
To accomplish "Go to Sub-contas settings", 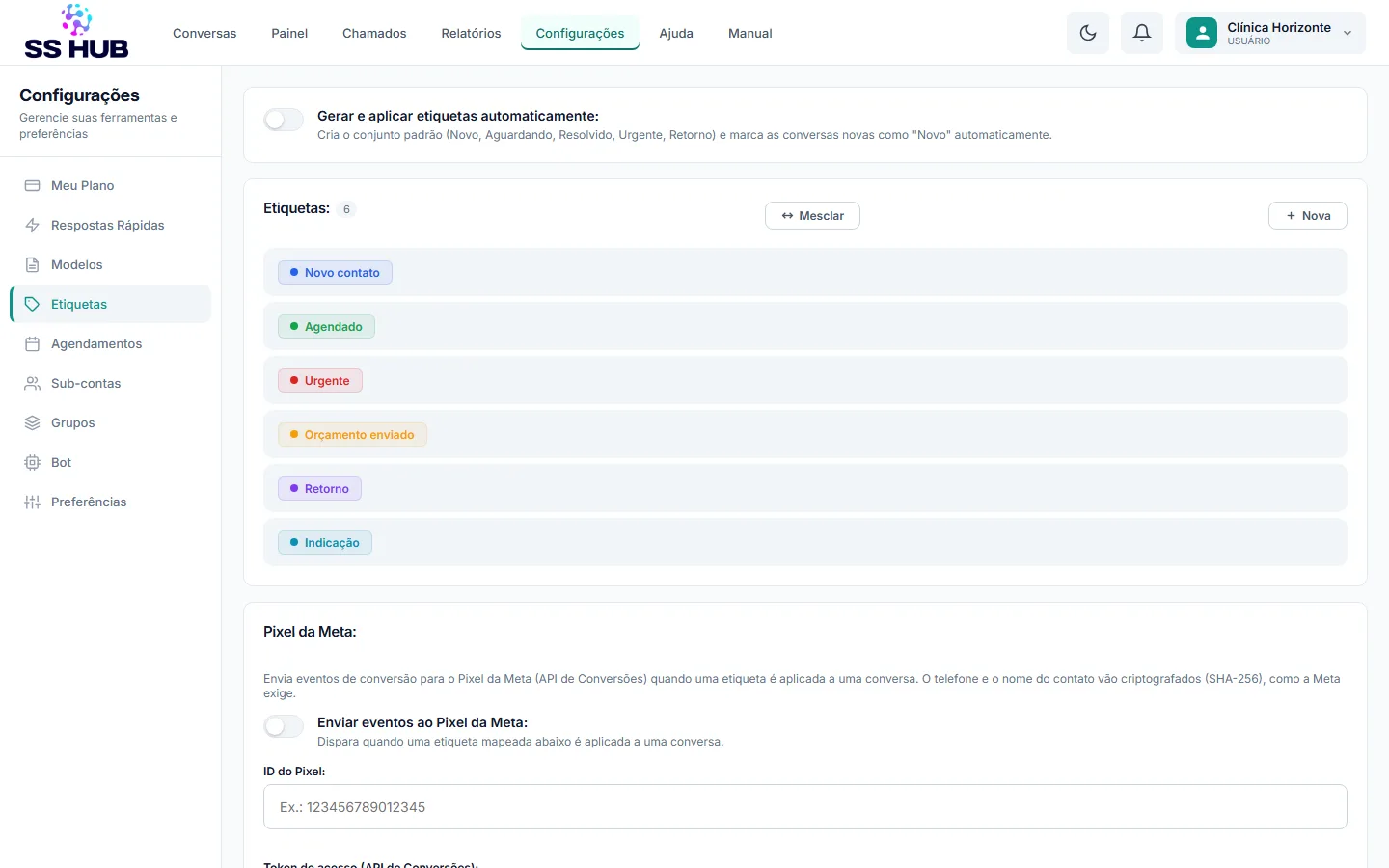I will tap(110, 383).
